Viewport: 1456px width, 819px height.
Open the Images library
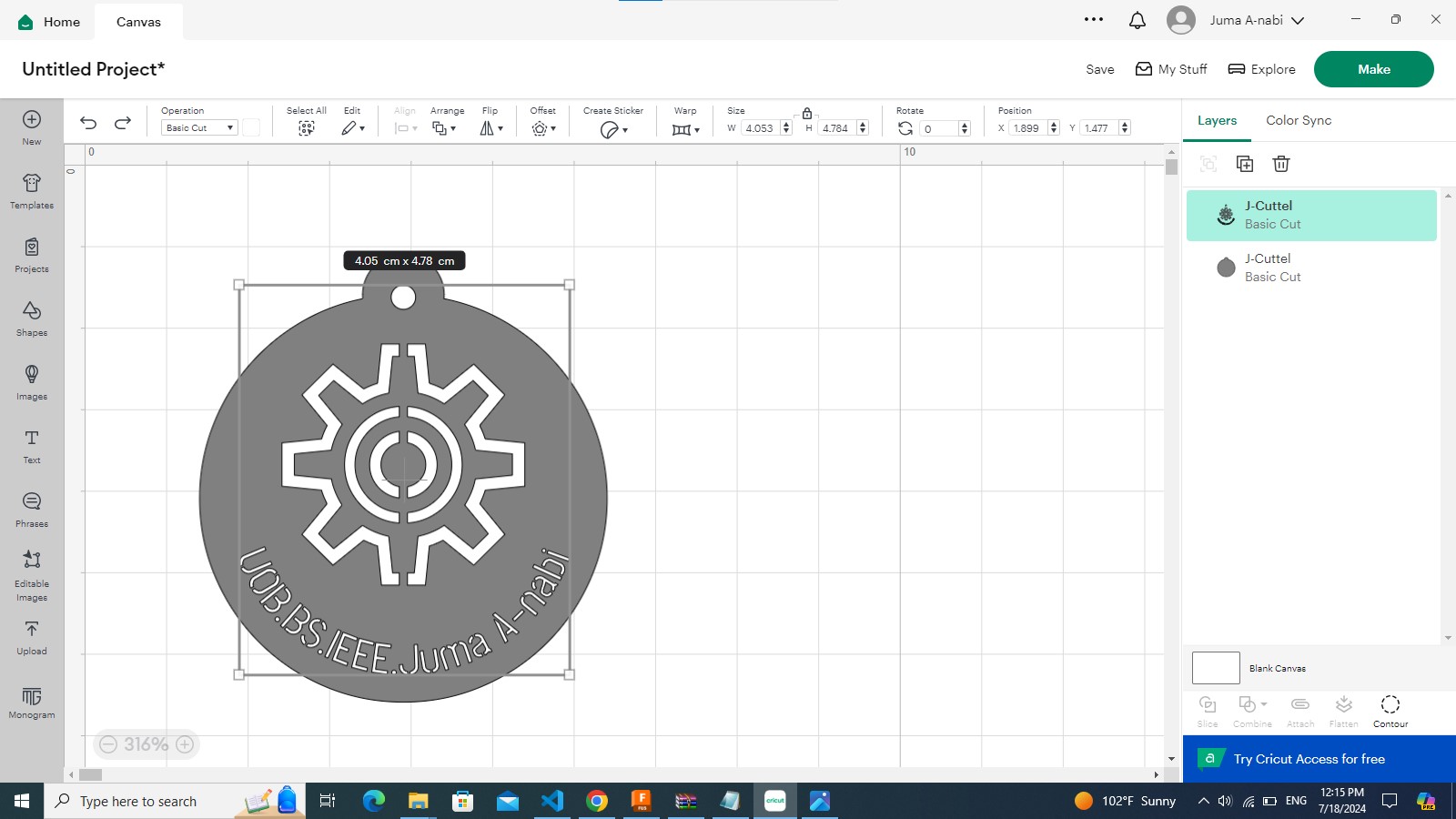point(32,382)
